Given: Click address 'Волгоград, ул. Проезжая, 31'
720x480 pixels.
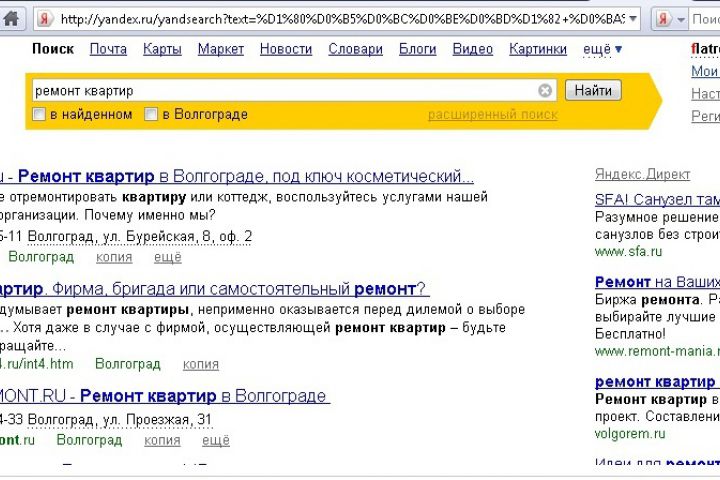Looking at the screenshot, I should tap(119, 420).
